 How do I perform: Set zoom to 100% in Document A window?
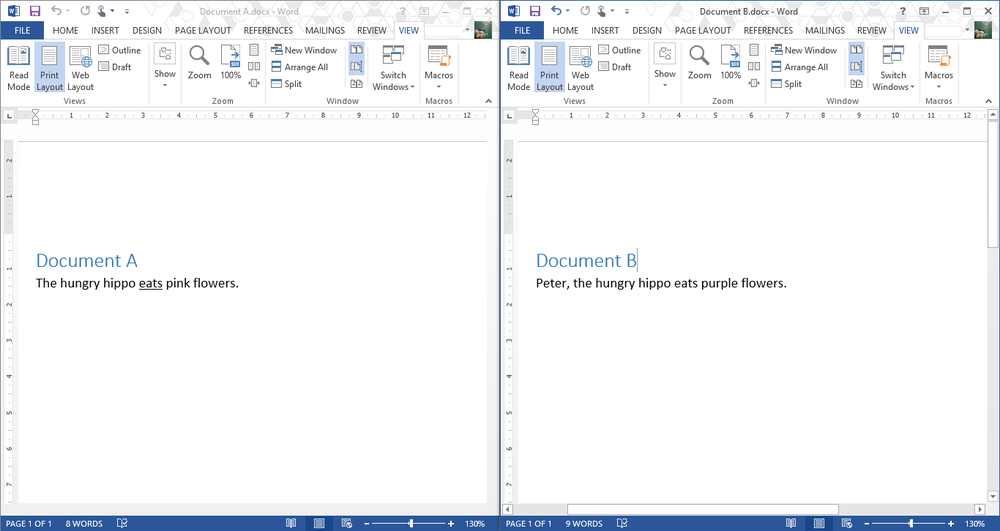(231, 63)
